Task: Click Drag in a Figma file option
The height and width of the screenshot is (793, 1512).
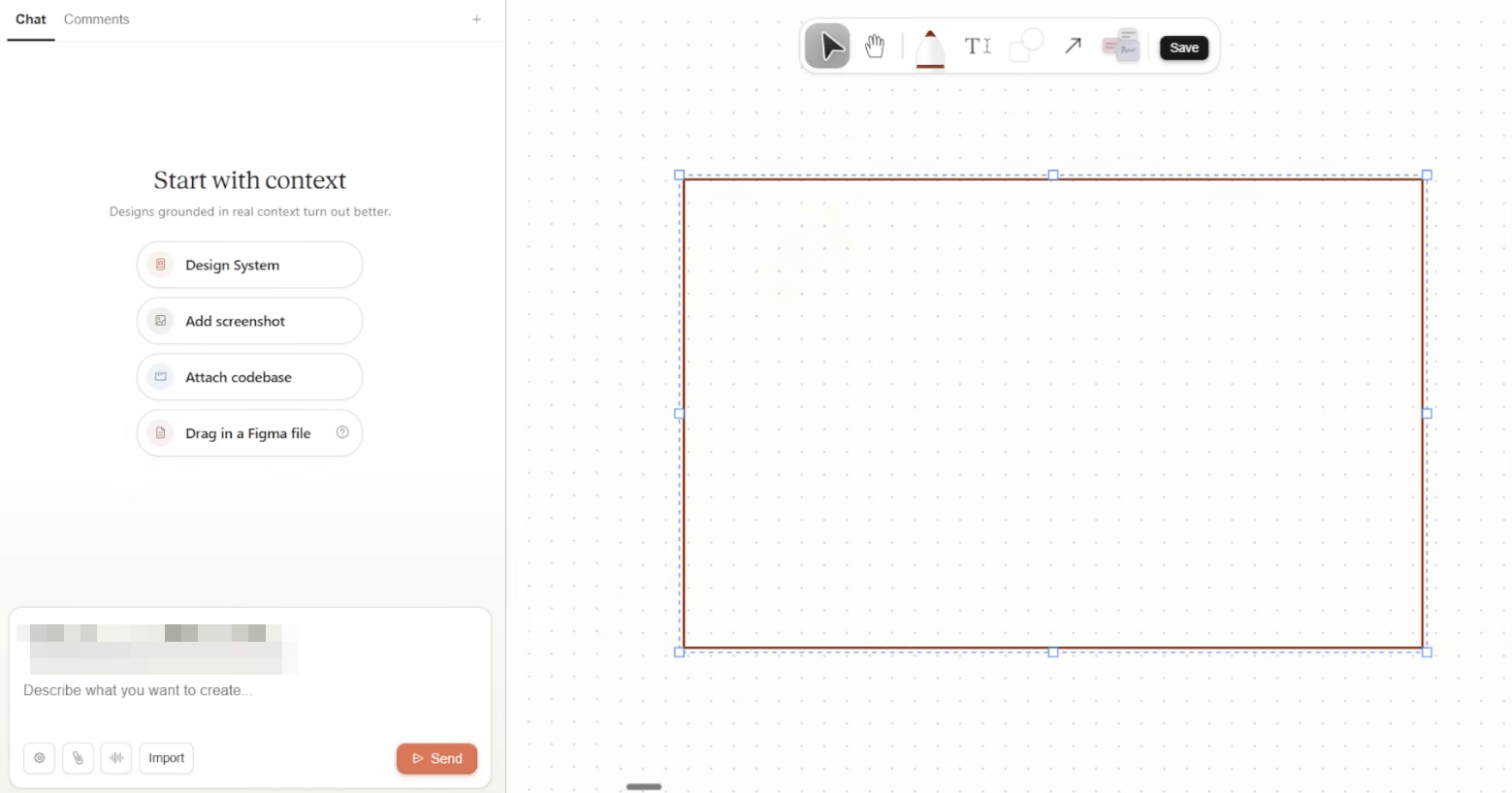Action: (250, 433)
